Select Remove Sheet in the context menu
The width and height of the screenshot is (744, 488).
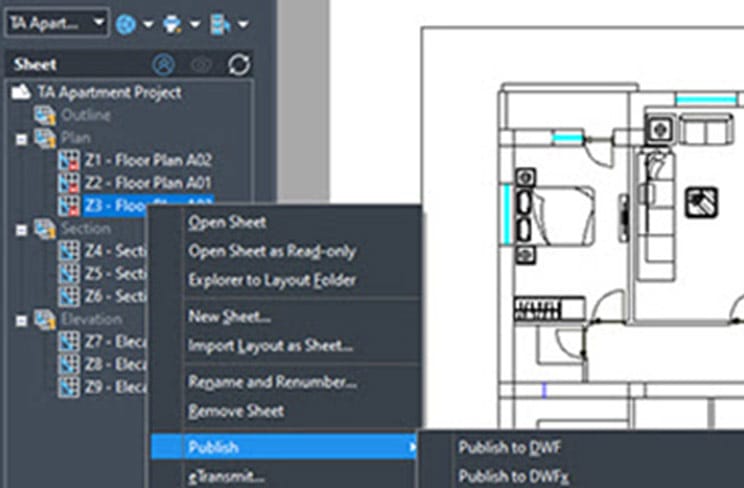click(236, 411)
